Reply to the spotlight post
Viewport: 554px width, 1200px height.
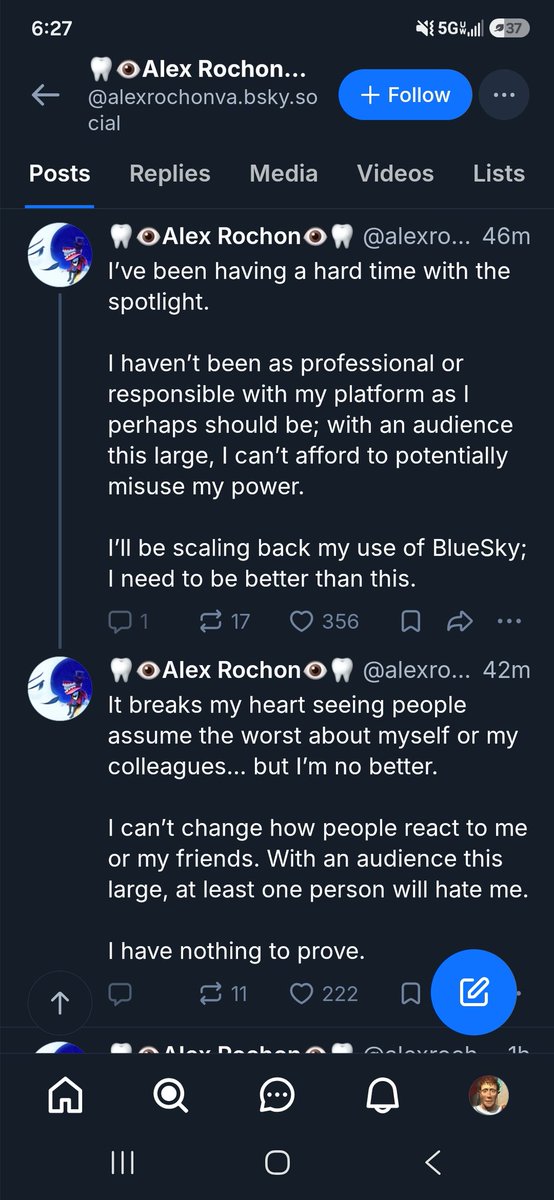point(128,621)
